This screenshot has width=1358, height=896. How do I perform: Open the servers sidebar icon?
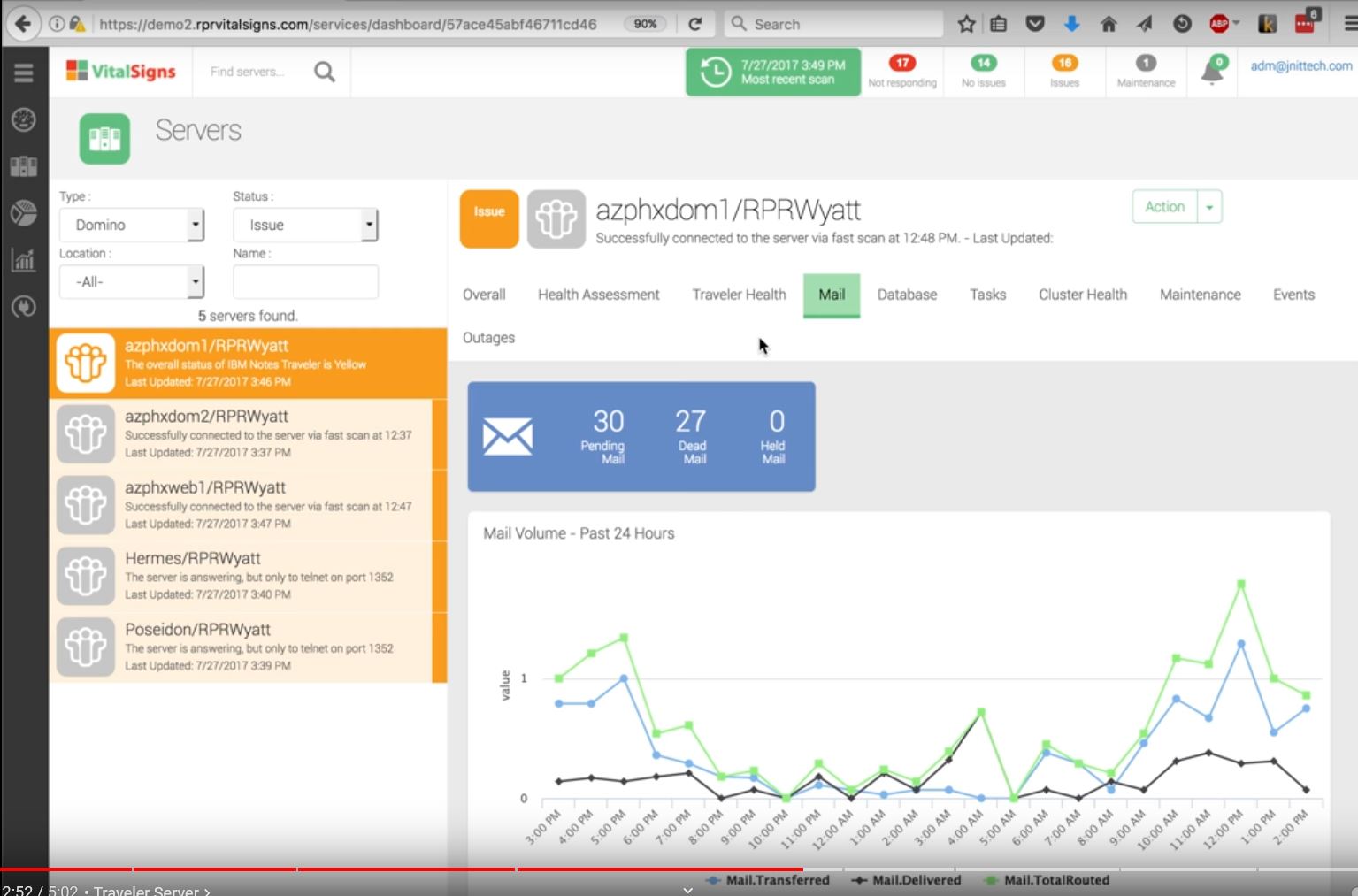(x=24, y=165)
